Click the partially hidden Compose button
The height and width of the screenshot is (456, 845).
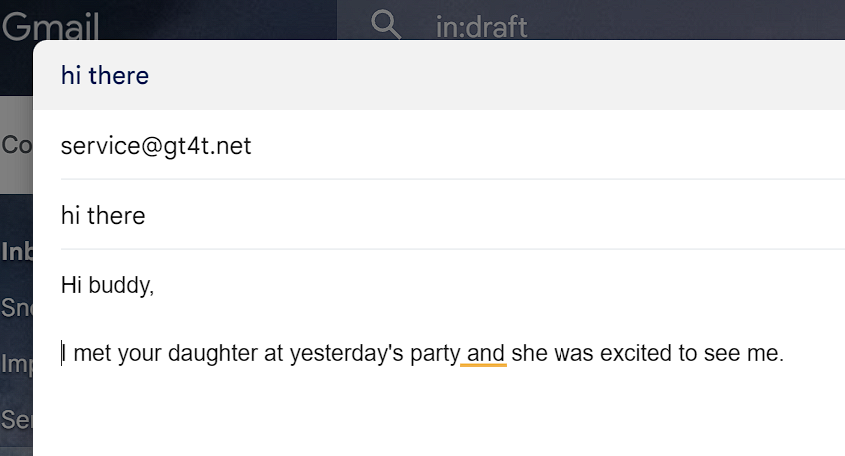pyautogui.click(x=16, y=145)
